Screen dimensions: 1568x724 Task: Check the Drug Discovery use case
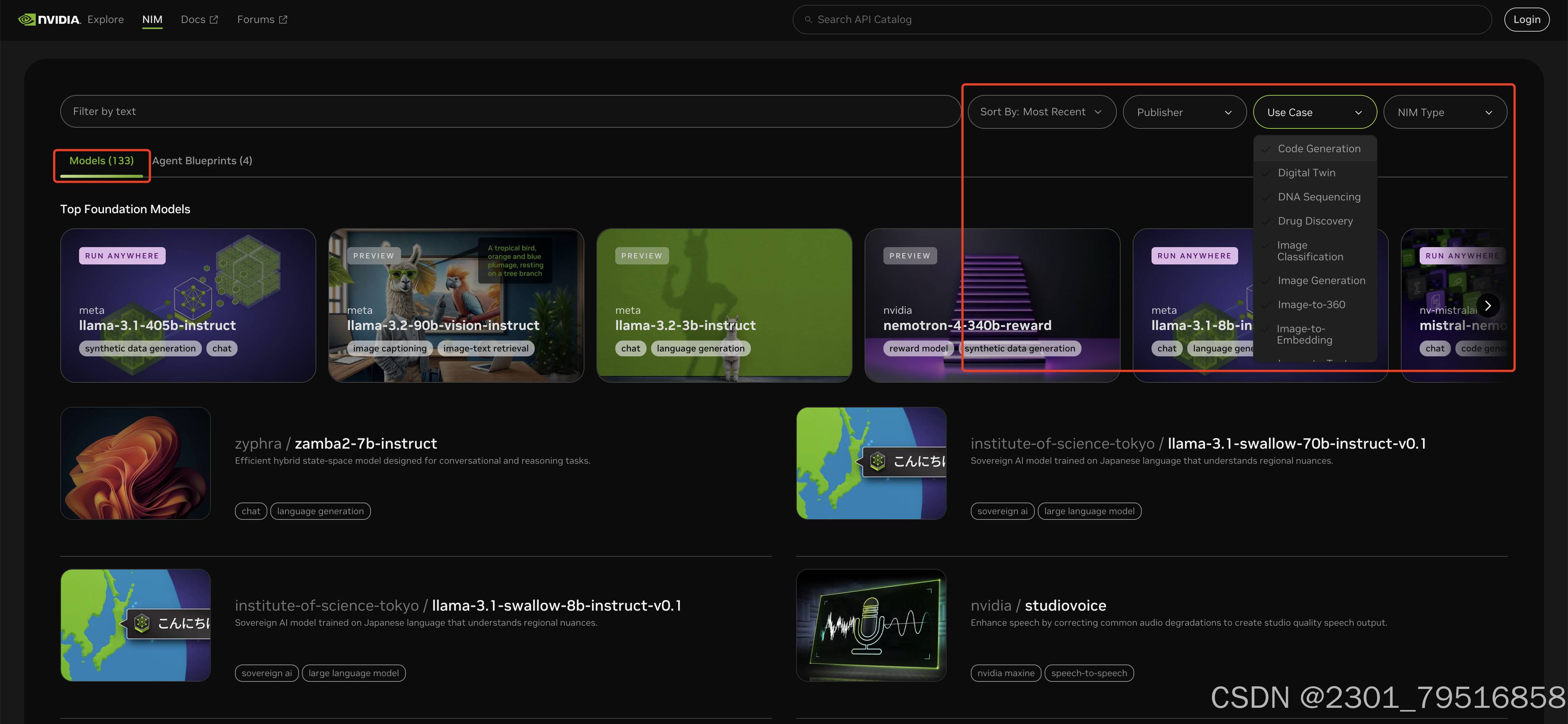[1315, 221]
